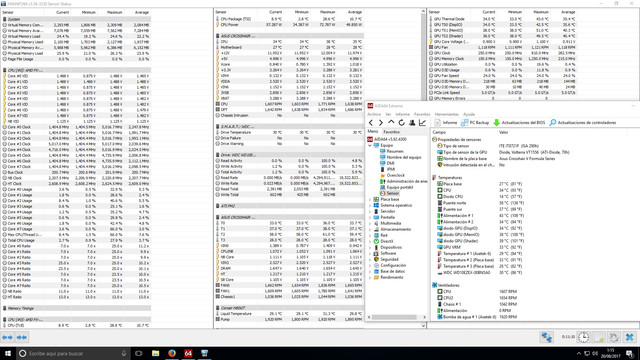640x360 pixels.
Task: Switch to the Favoritos tab
Action: pos(391,132)
